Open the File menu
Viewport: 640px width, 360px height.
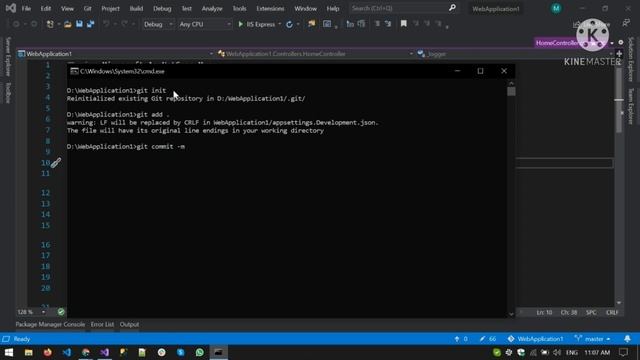click(26, 9)
